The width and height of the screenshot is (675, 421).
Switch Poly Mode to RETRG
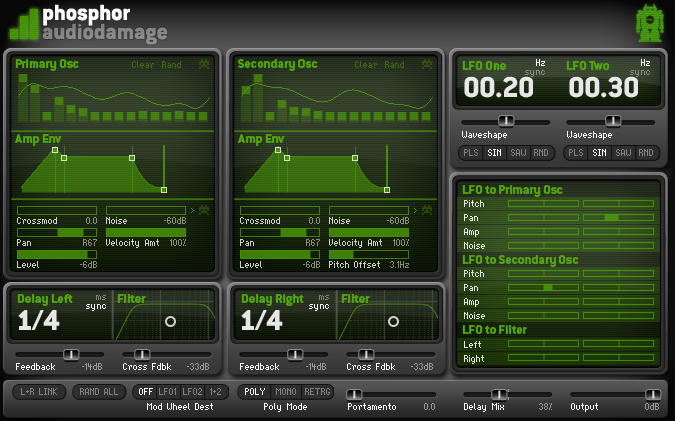click(318, 392)
